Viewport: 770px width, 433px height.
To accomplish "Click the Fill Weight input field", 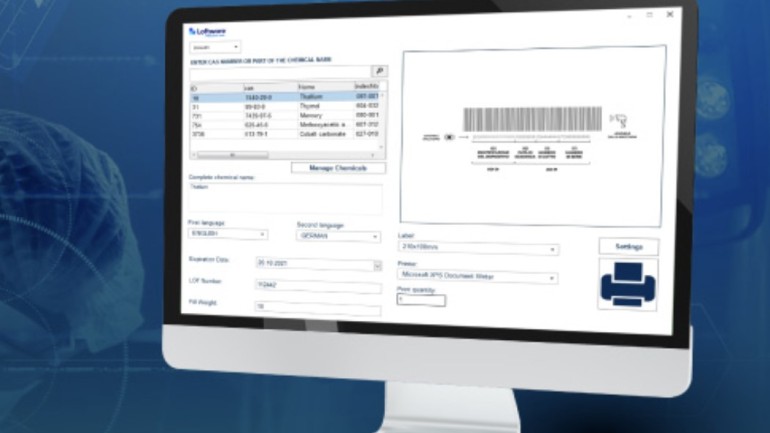I will click(318, 307).
